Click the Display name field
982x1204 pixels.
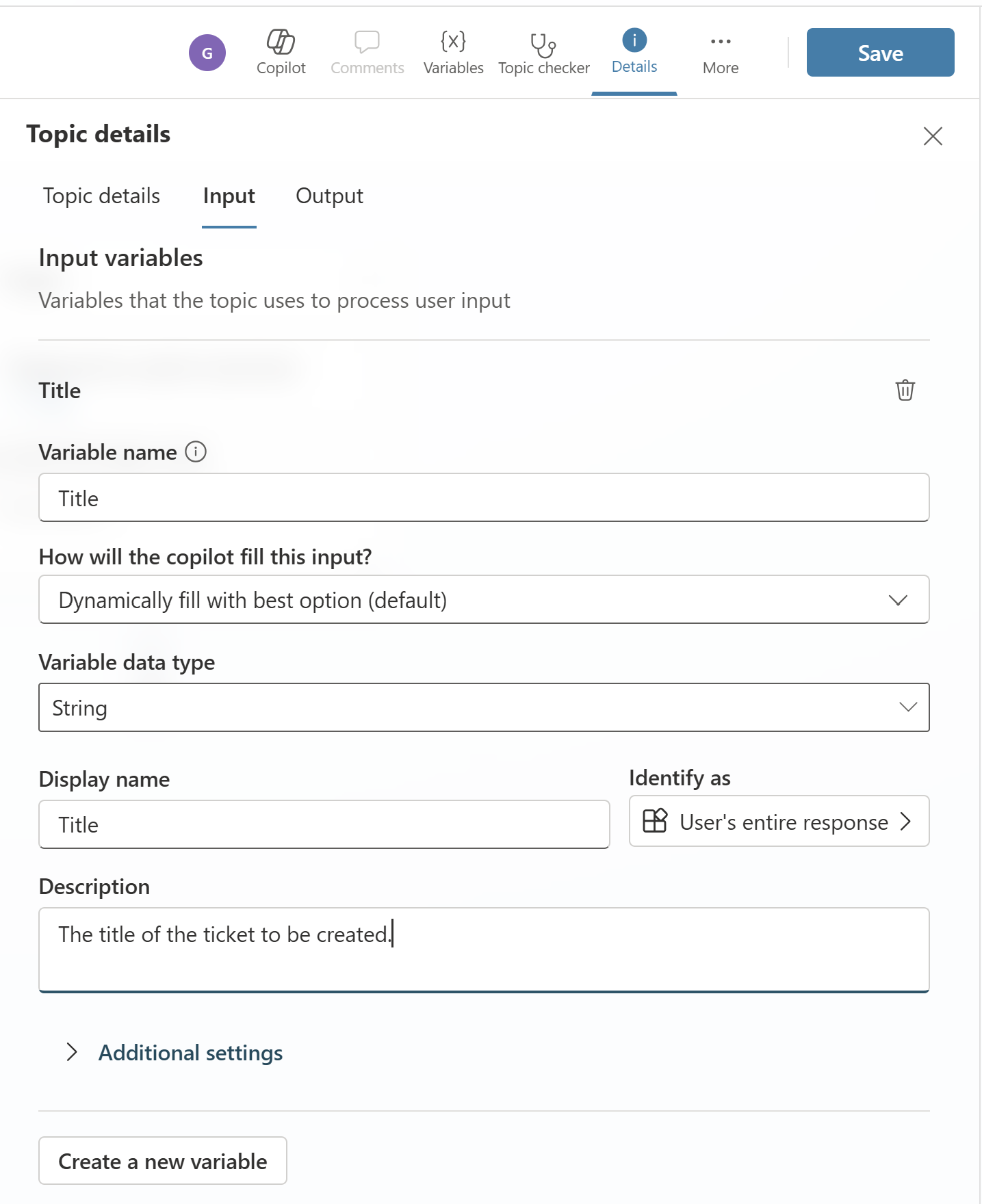click(324, 824)
